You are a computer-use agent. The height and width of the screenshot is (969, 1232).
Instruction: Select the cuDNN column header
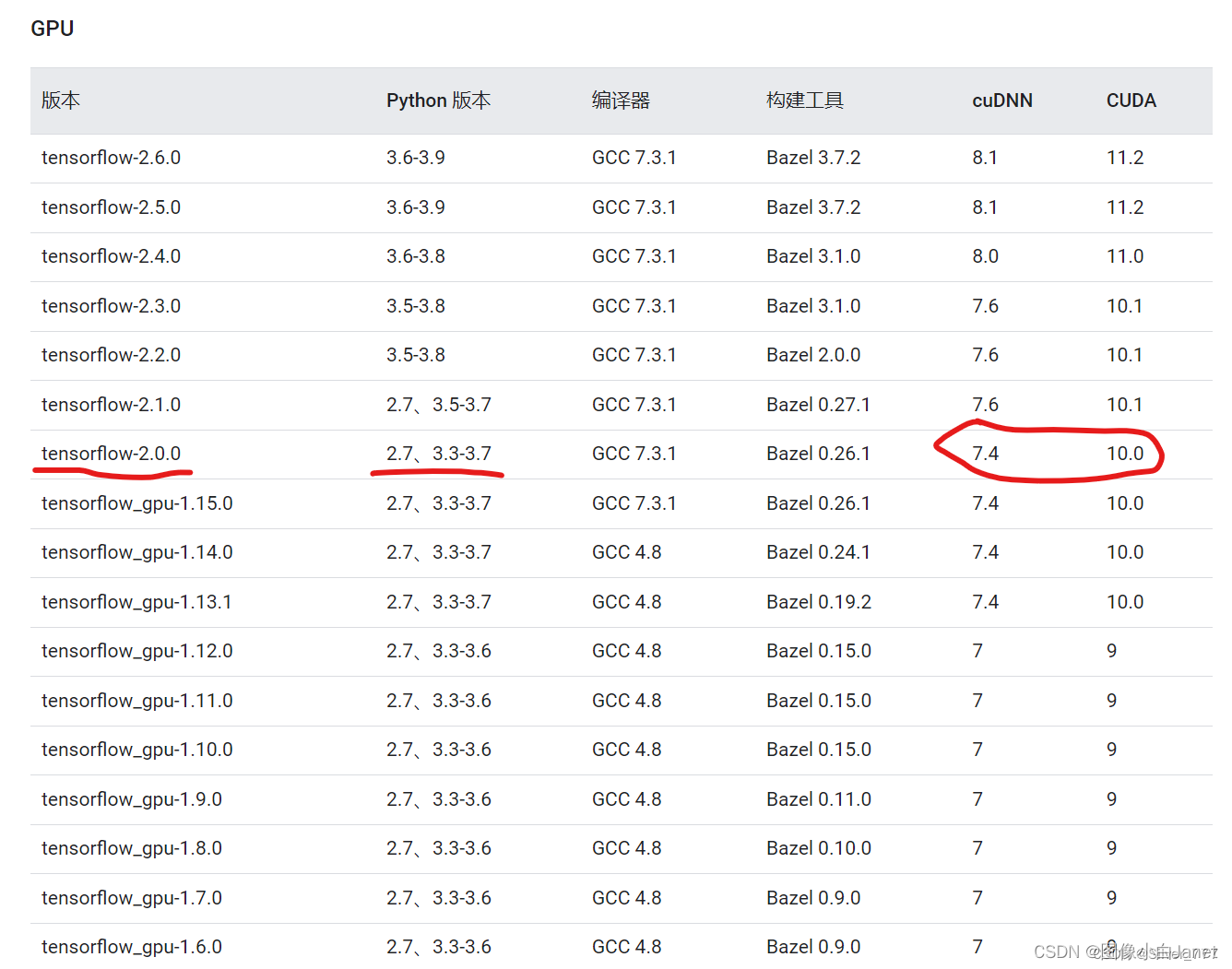point(1002,100)
